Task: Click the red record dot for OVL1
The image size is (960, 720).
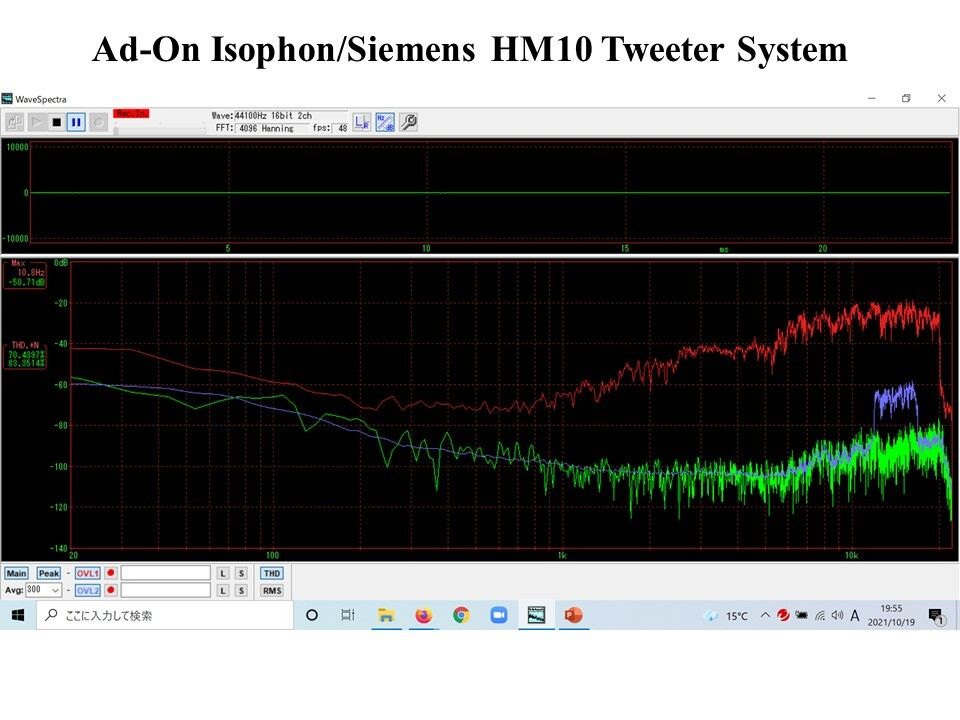Action: click(x=111, y=573)
